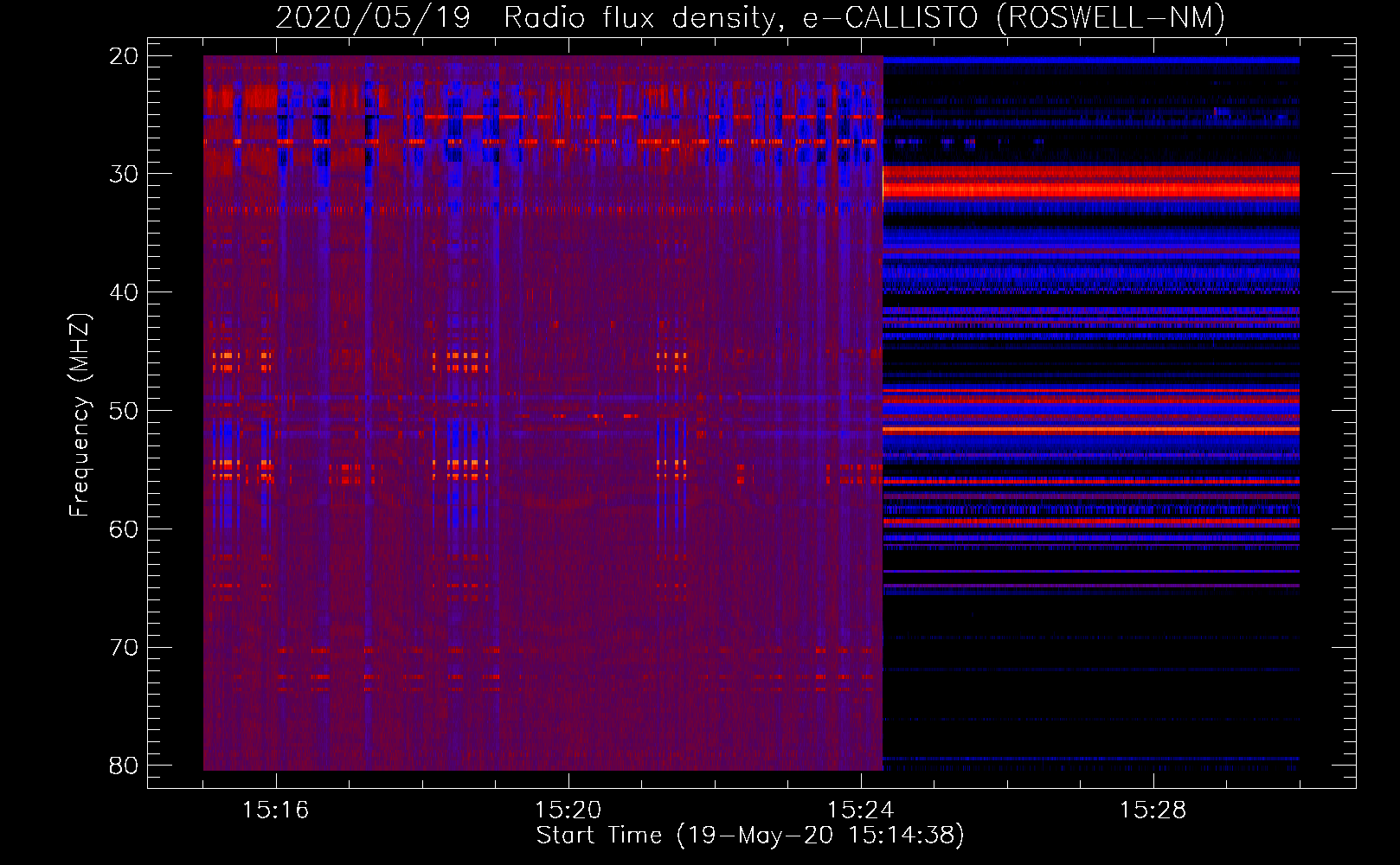Screen dimensions: 1400x865
Task: Click the 'Start Time (19-May-20 15:14:38)' label
Action: pyautogui.click(x=750, y=836)
